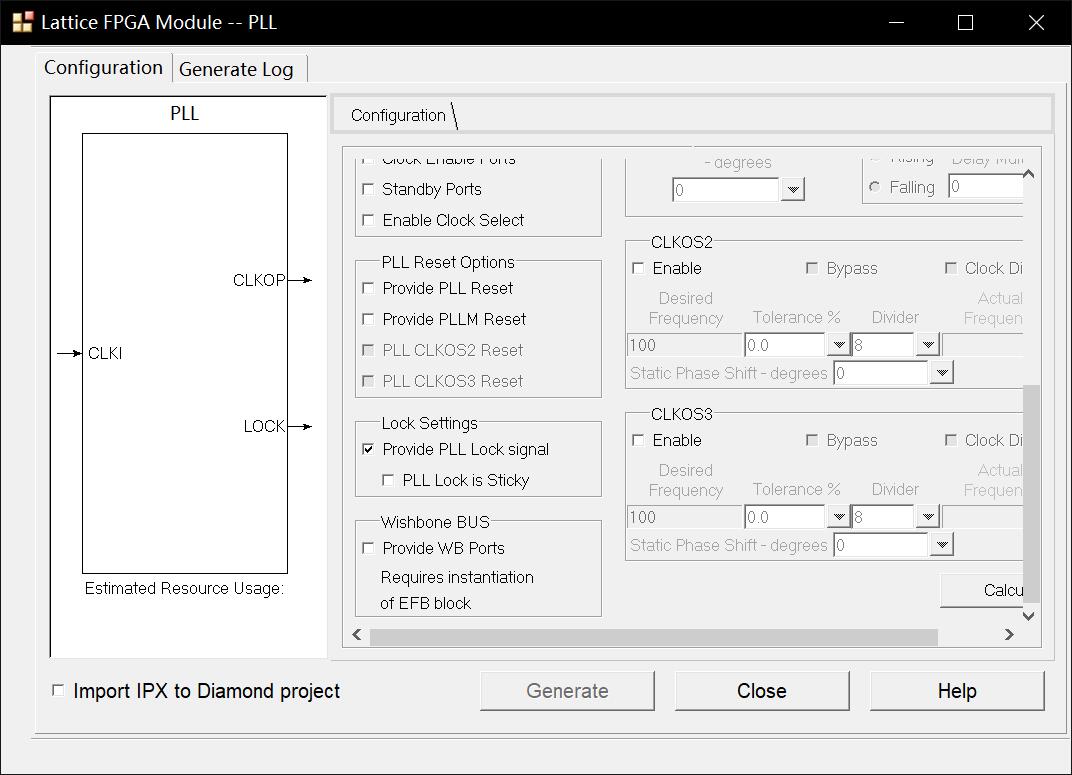Viewport: 1072px width, 775px height.
Task: Open CLKOS3 Static Phase Shift dropdown
Action: pos(942,545)
